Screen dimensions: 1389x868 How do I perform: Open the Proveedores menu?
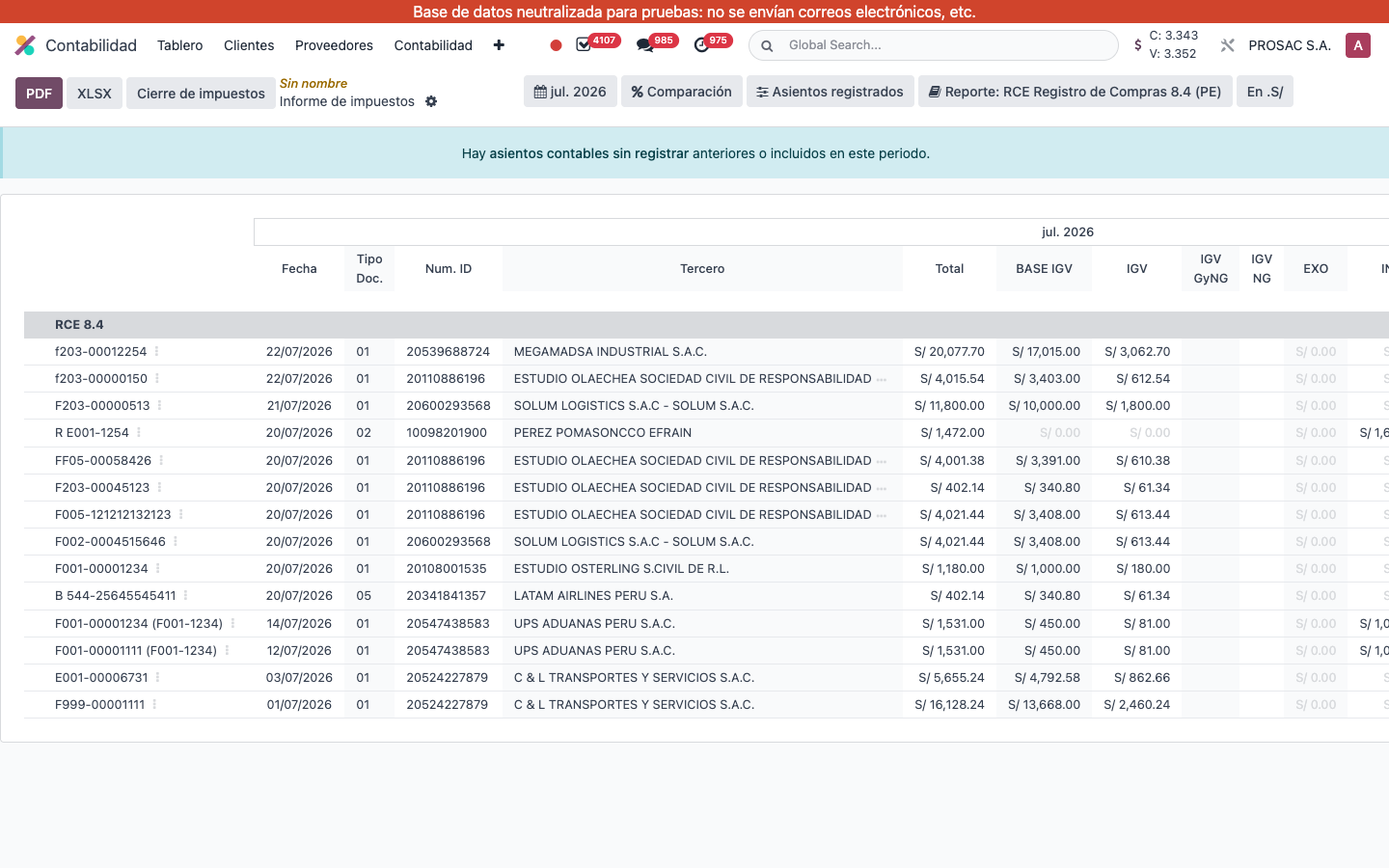(334, 45)
